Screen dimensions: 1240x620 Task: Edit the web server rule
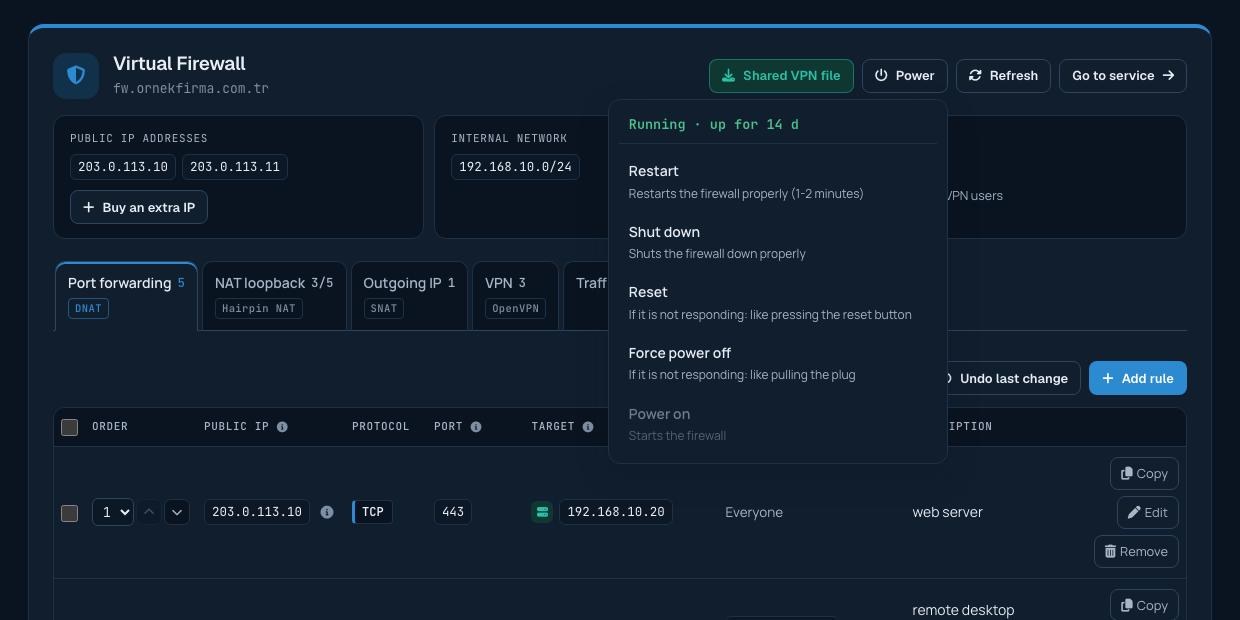click(x=1148, y=513)
